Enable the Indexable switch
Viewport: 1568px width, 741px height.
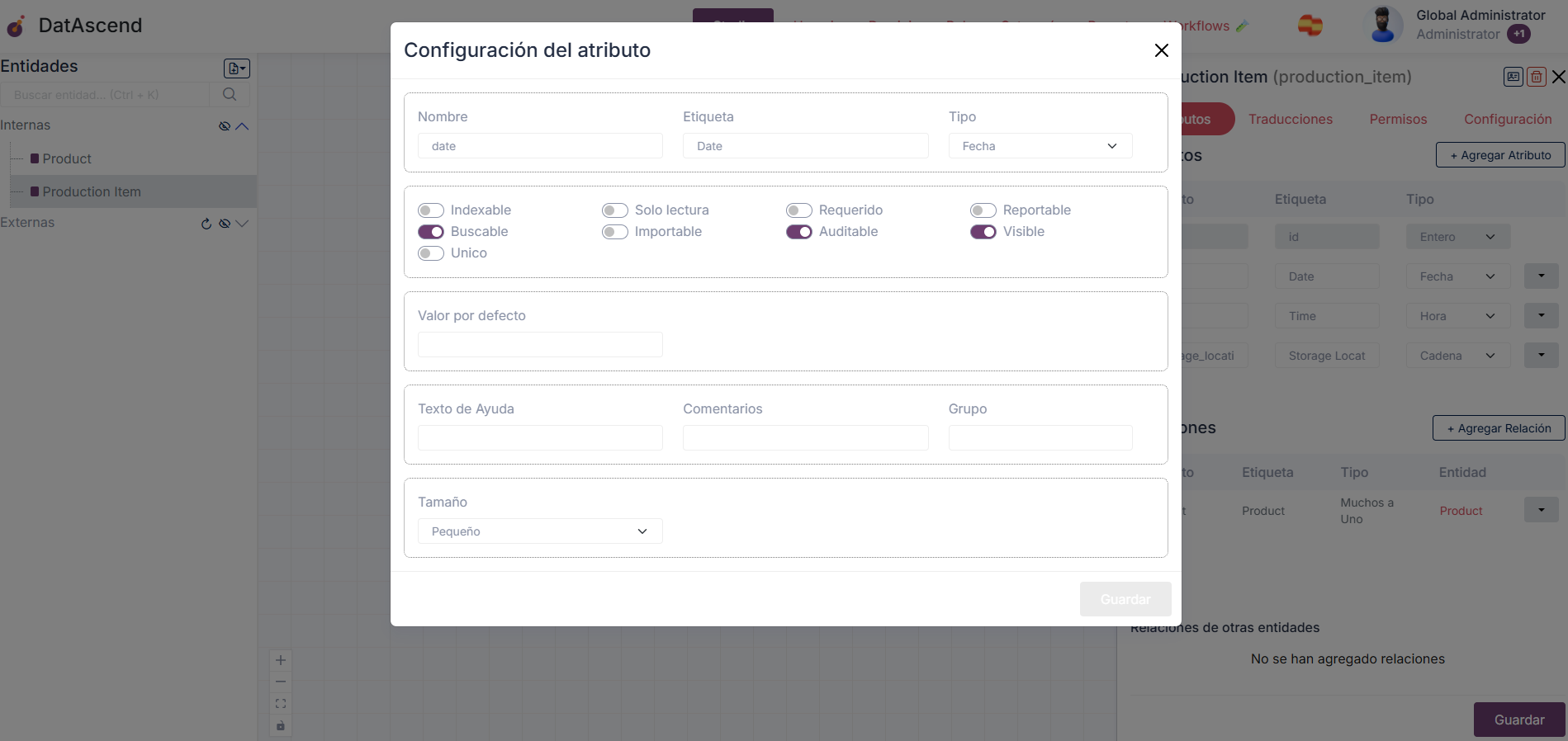[431, 210]
